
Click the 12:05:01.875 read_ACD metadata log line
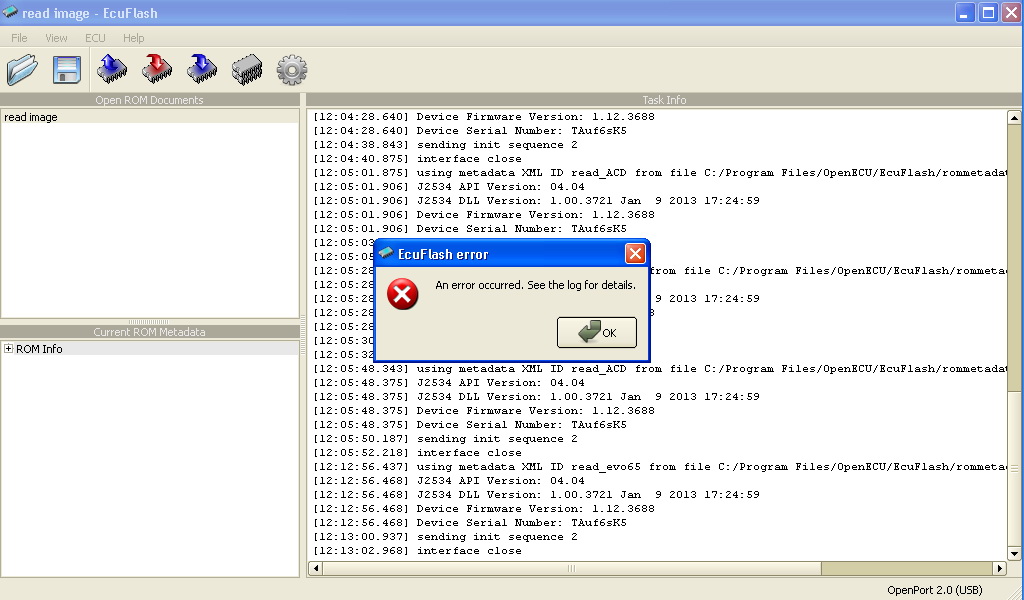659,173
